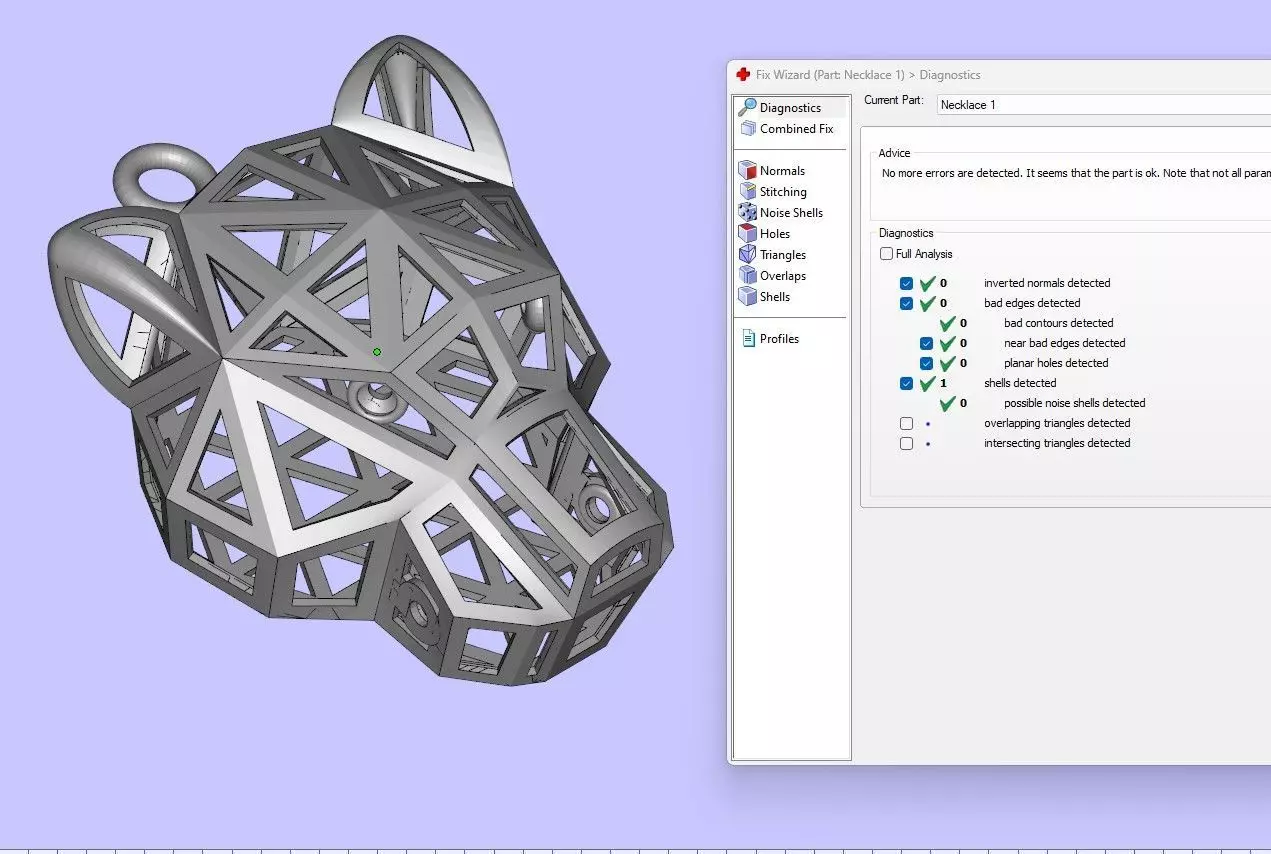Viewport: 1271px width, 854px height.
Task: Click the Normals icon in the Fix Wizard
Action: tap(747, 170)
